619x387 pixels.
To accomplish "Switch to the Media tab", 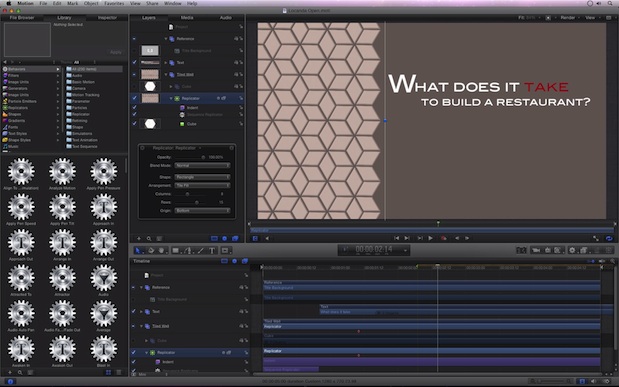I will 187,18.
